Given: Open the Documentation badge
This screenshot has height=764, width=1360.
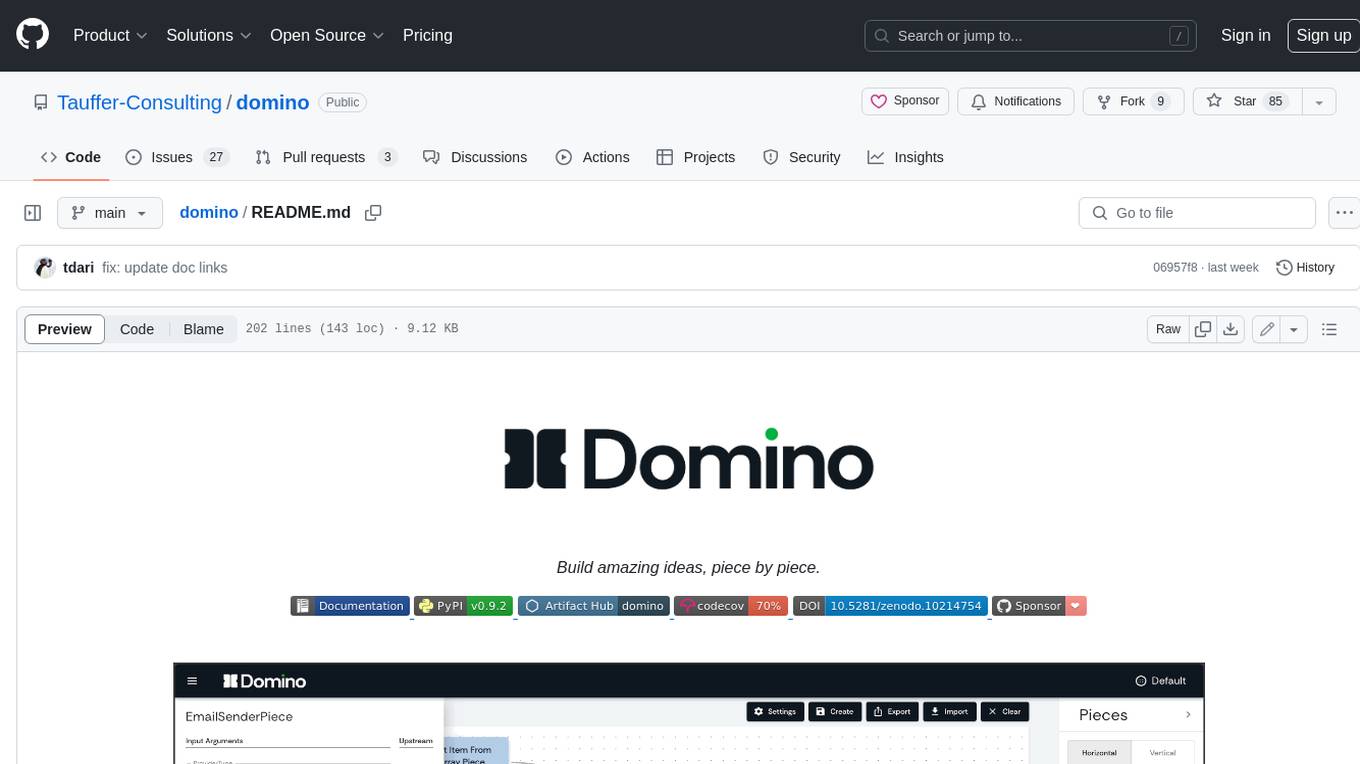Looking at the screenshot, I should coord(350,606).
